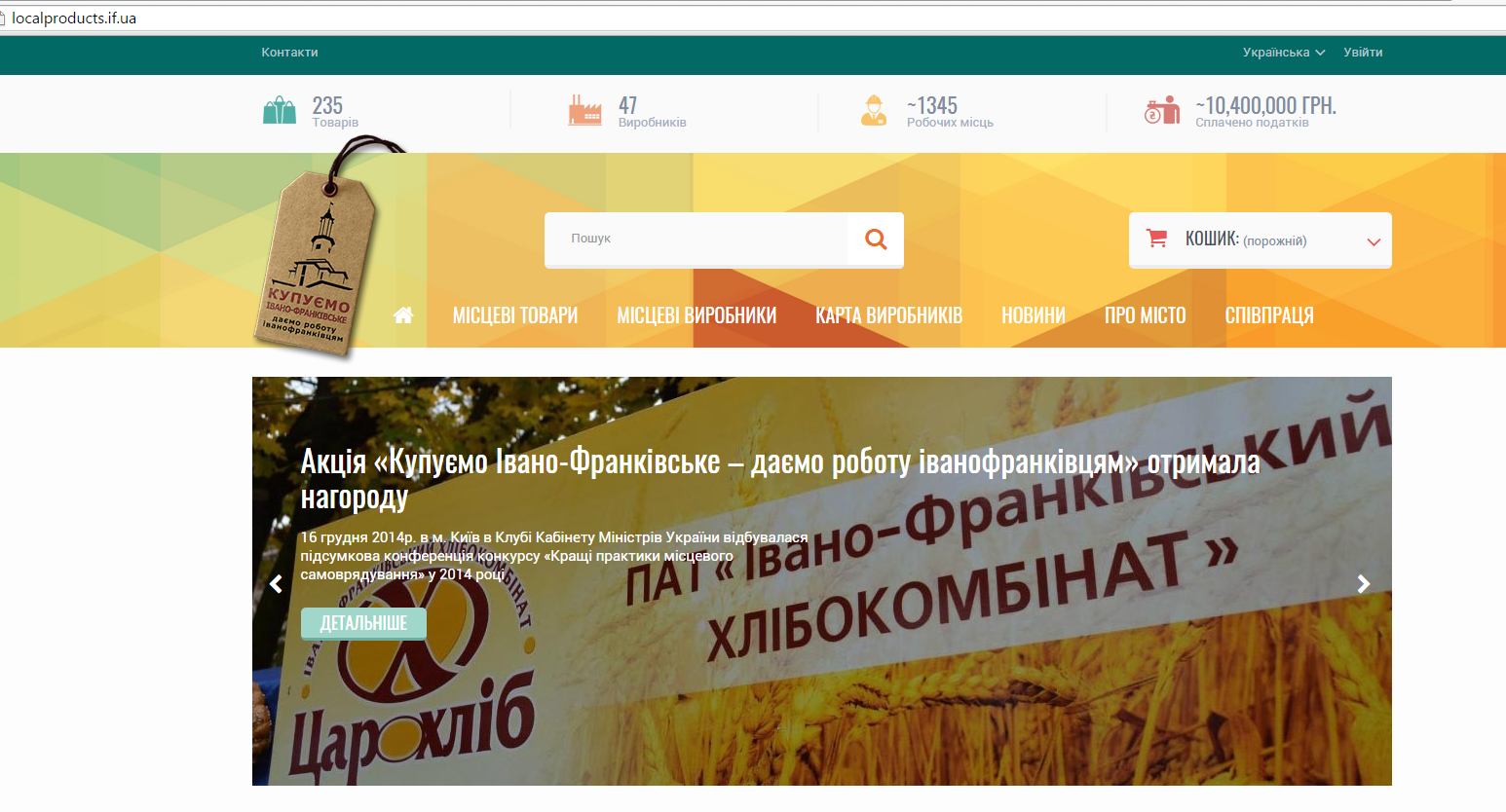Expand the Кошик cart dropdown
1506x812 pixels.
click(1245, 240)
